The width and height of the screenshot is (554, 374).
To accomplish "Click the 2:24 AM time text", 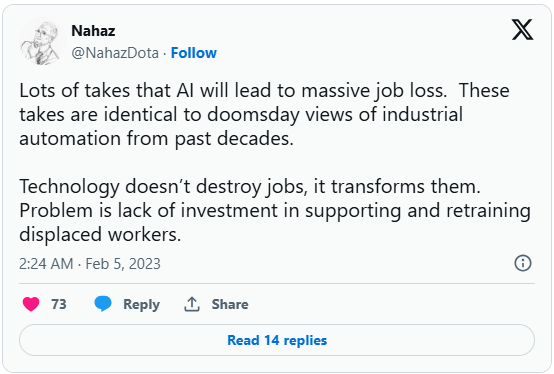I will [46, 264].
